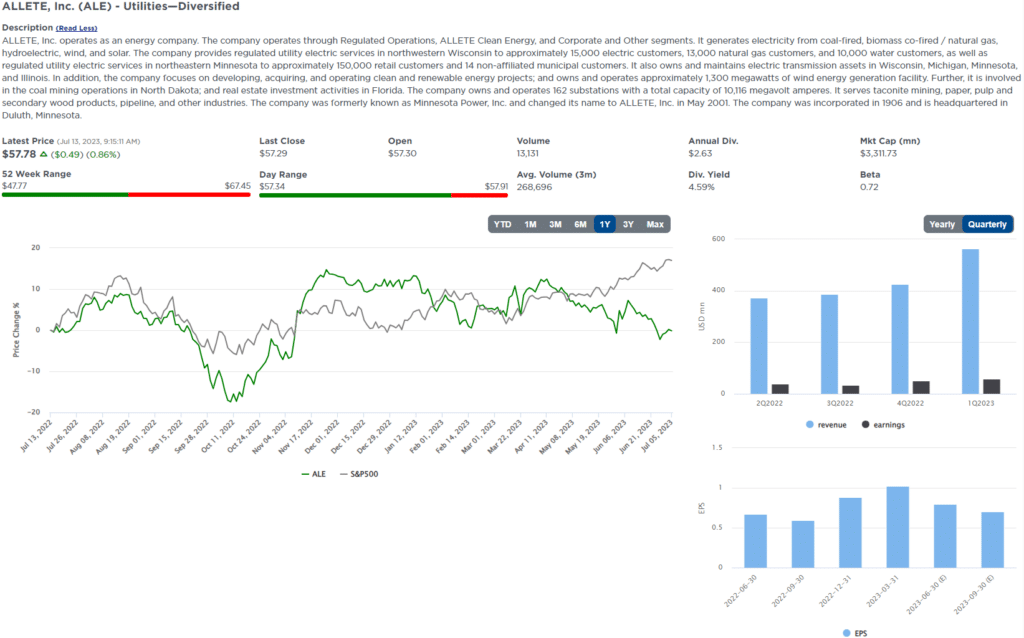The image size is (1024, 638).
Task: Click the Beta value 0.72
Action: point(869,187)
